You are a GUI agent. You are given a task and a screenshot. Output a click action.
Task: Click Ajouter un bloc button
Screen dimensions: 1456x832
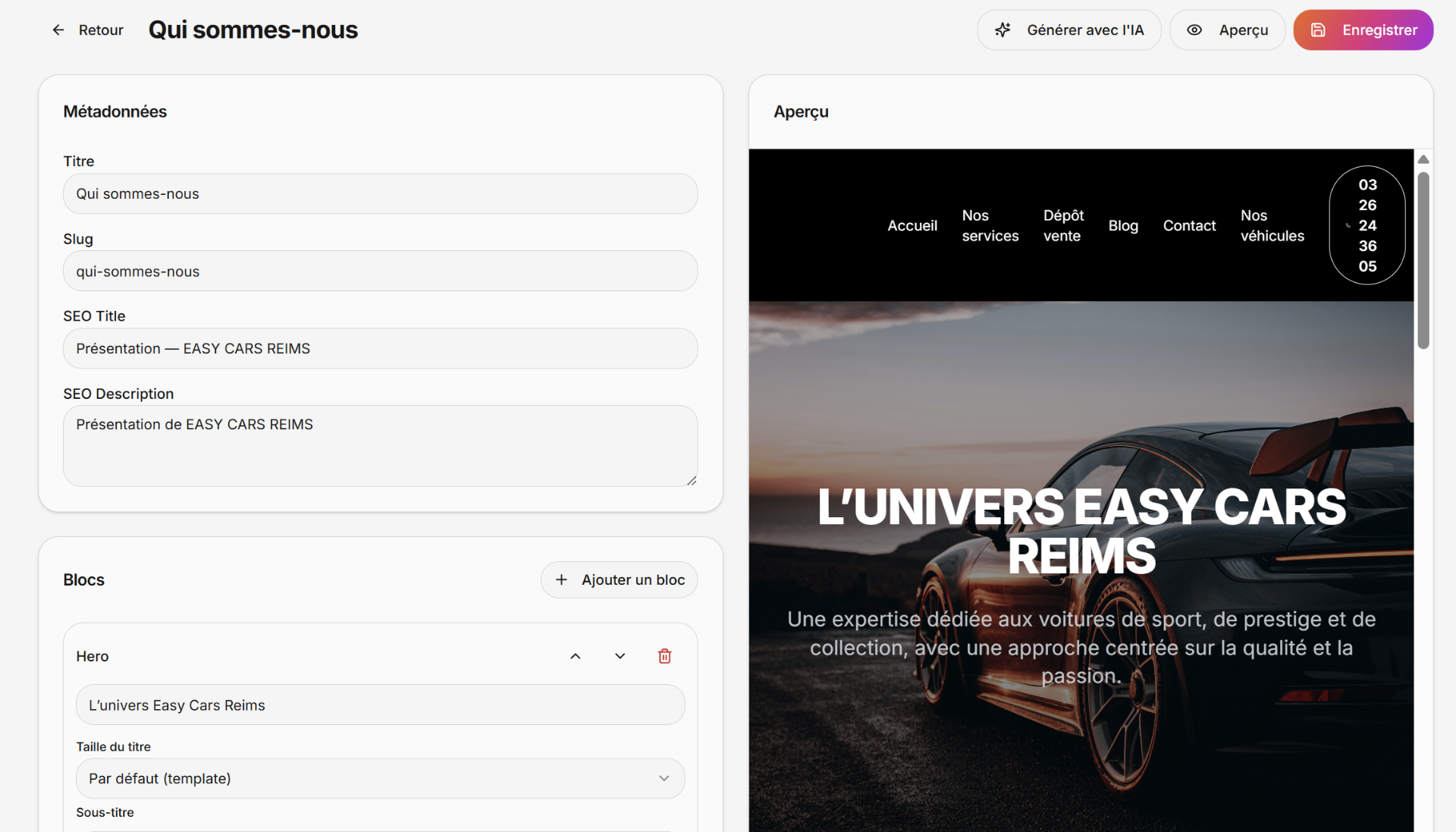619,580
